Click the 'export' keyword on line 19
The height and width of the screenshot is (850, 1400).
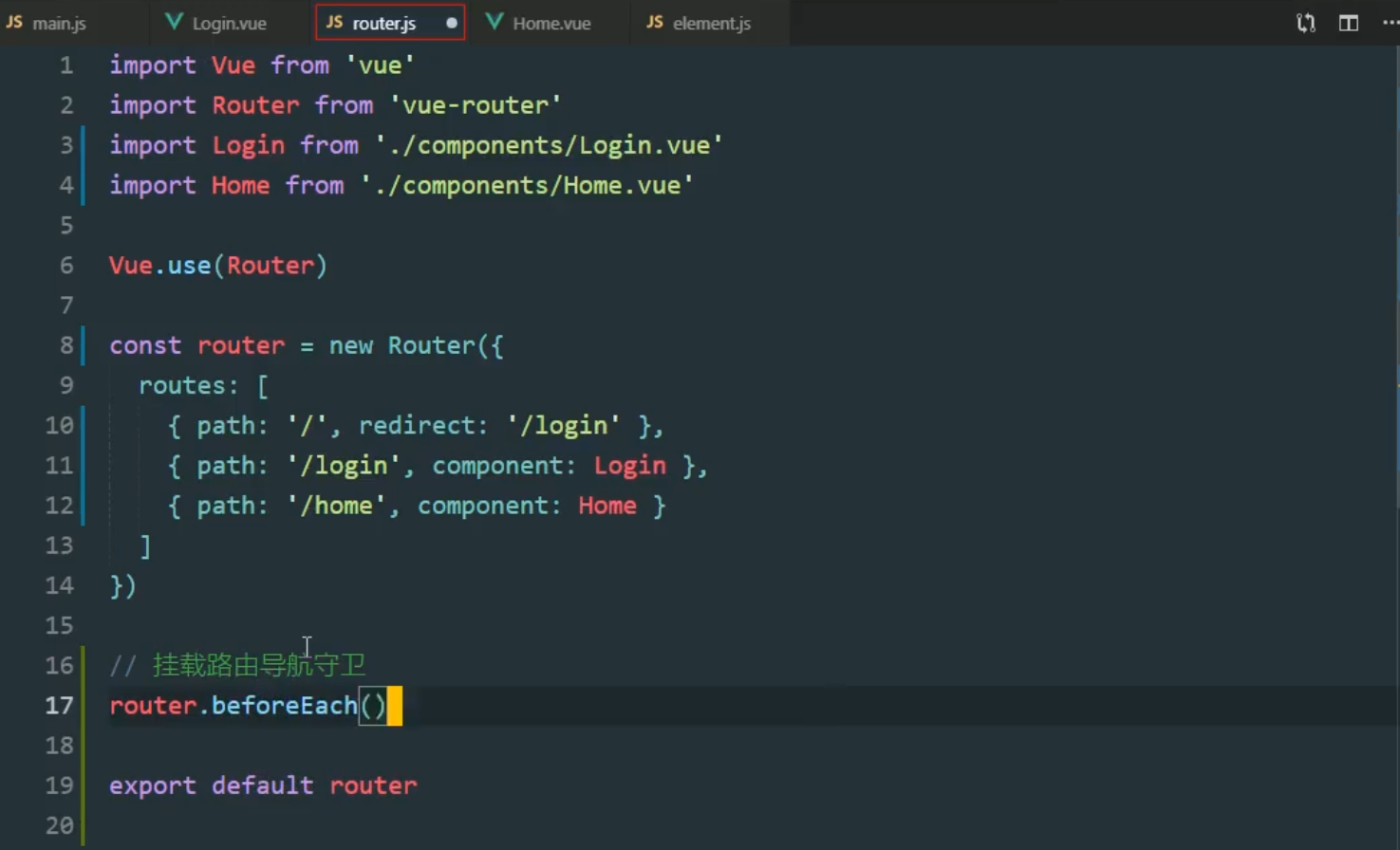click(153, 785)
